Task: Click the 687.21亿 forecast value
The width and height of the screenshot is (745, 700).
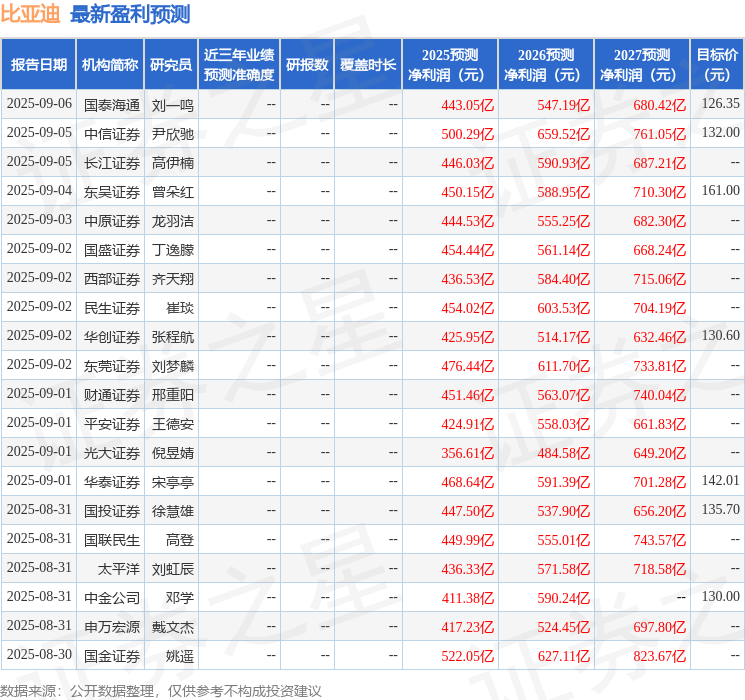Action: [659, 163]
